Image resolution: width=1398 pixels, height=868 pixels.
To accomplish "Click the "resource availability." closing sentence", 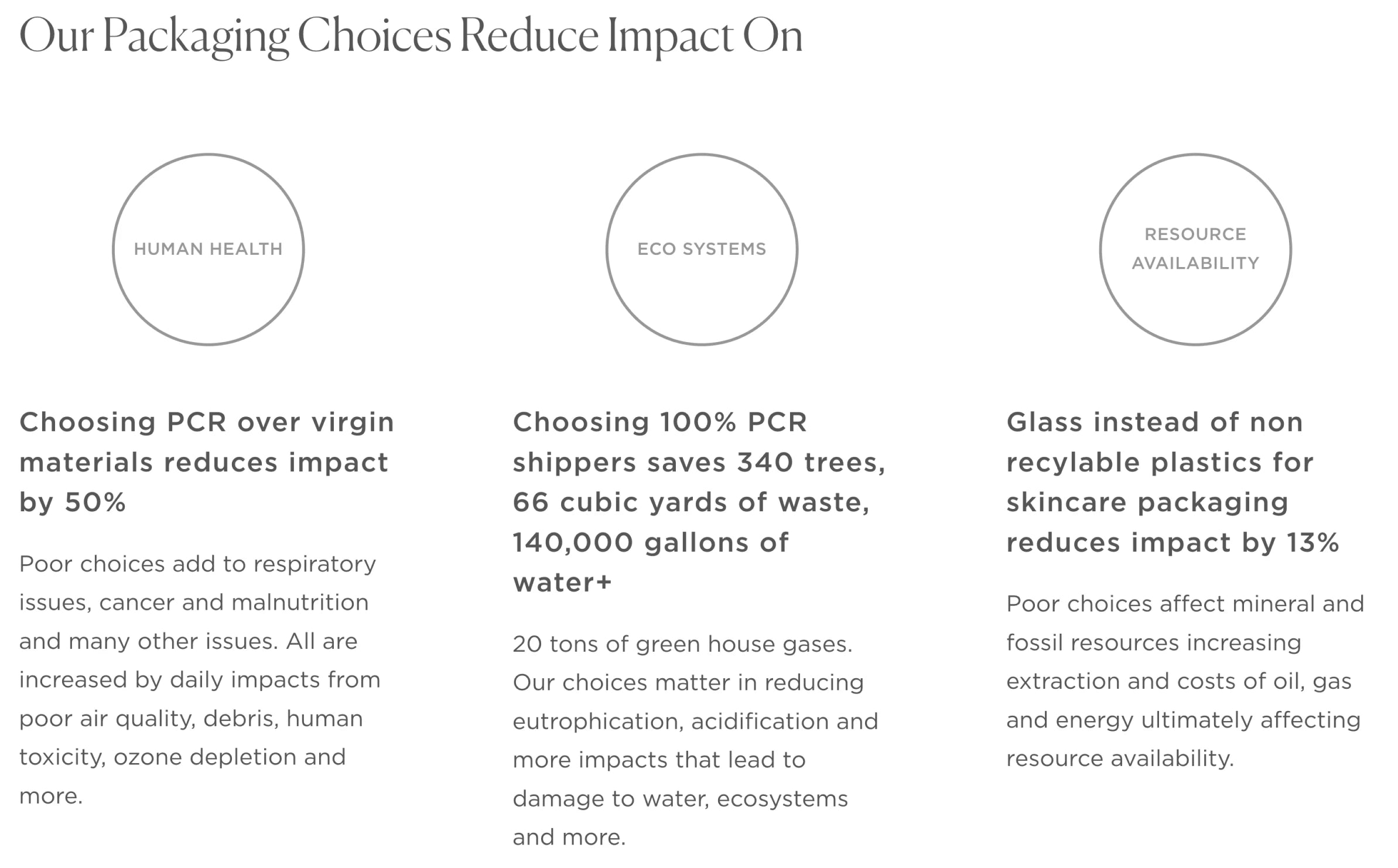I will click(1120, 758).
